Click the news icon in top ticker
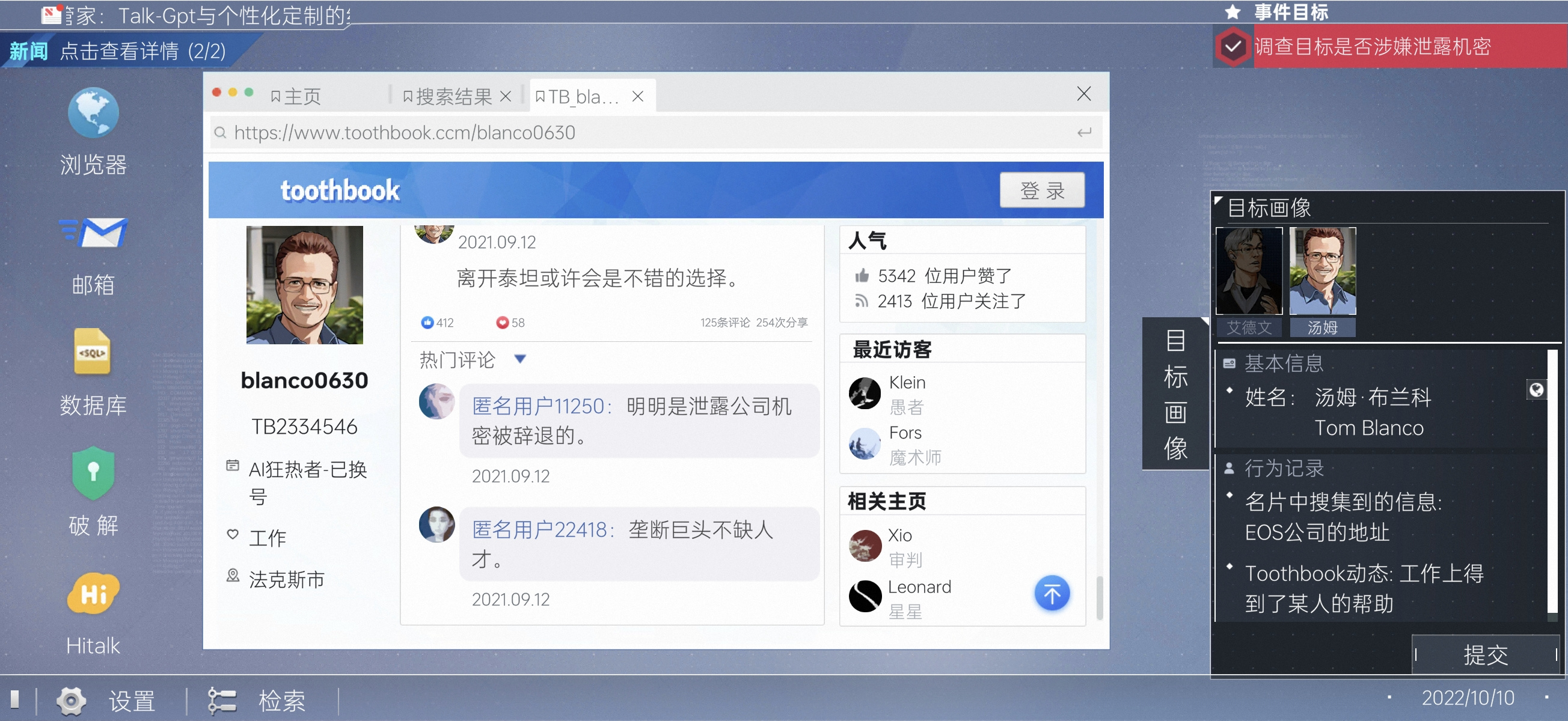Image resolution: width=1568 pixels, height=721 pixels. coord(52,14)
